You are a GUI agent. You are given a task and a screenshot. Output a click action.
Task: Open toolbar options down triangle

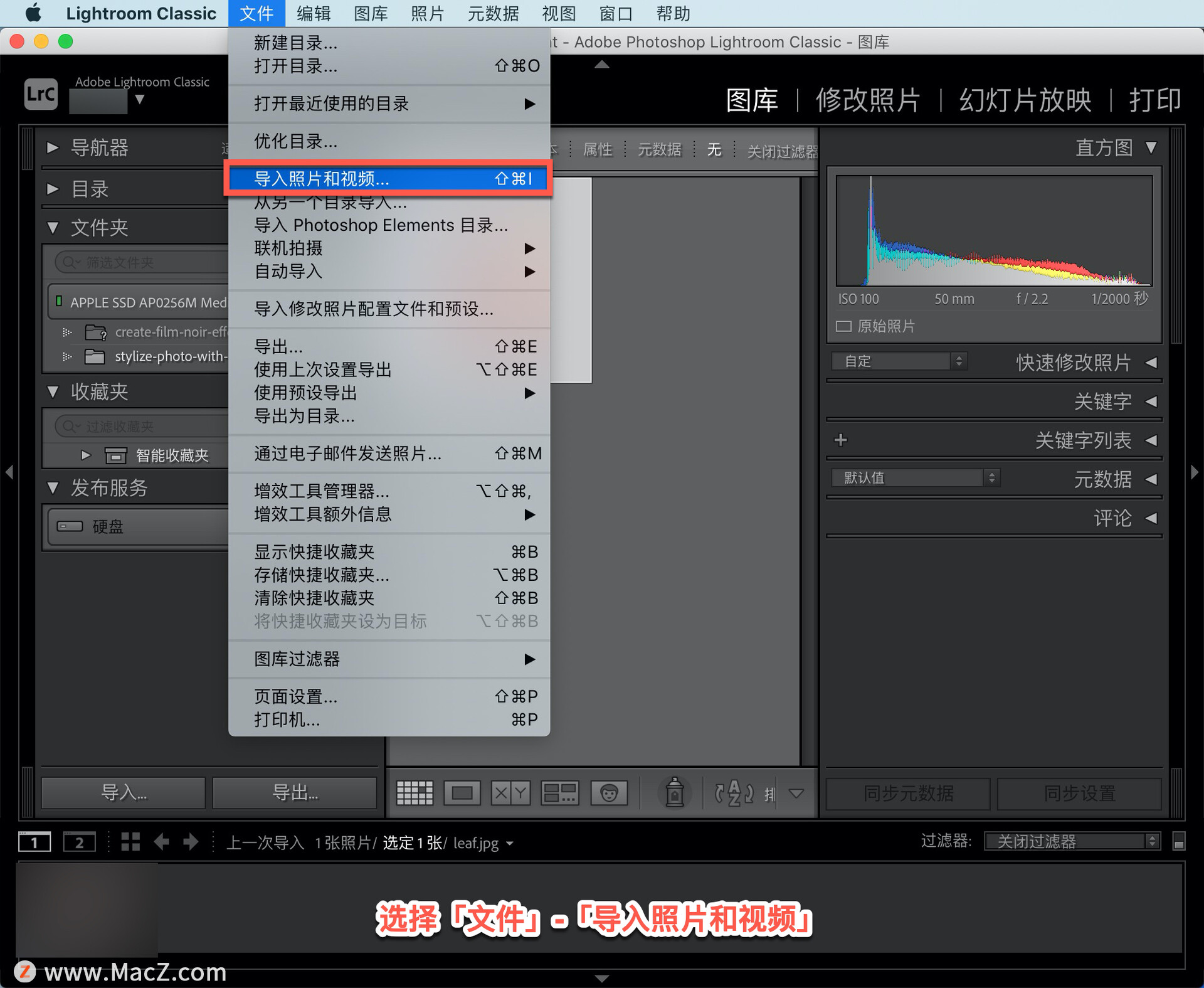point(796,794)
